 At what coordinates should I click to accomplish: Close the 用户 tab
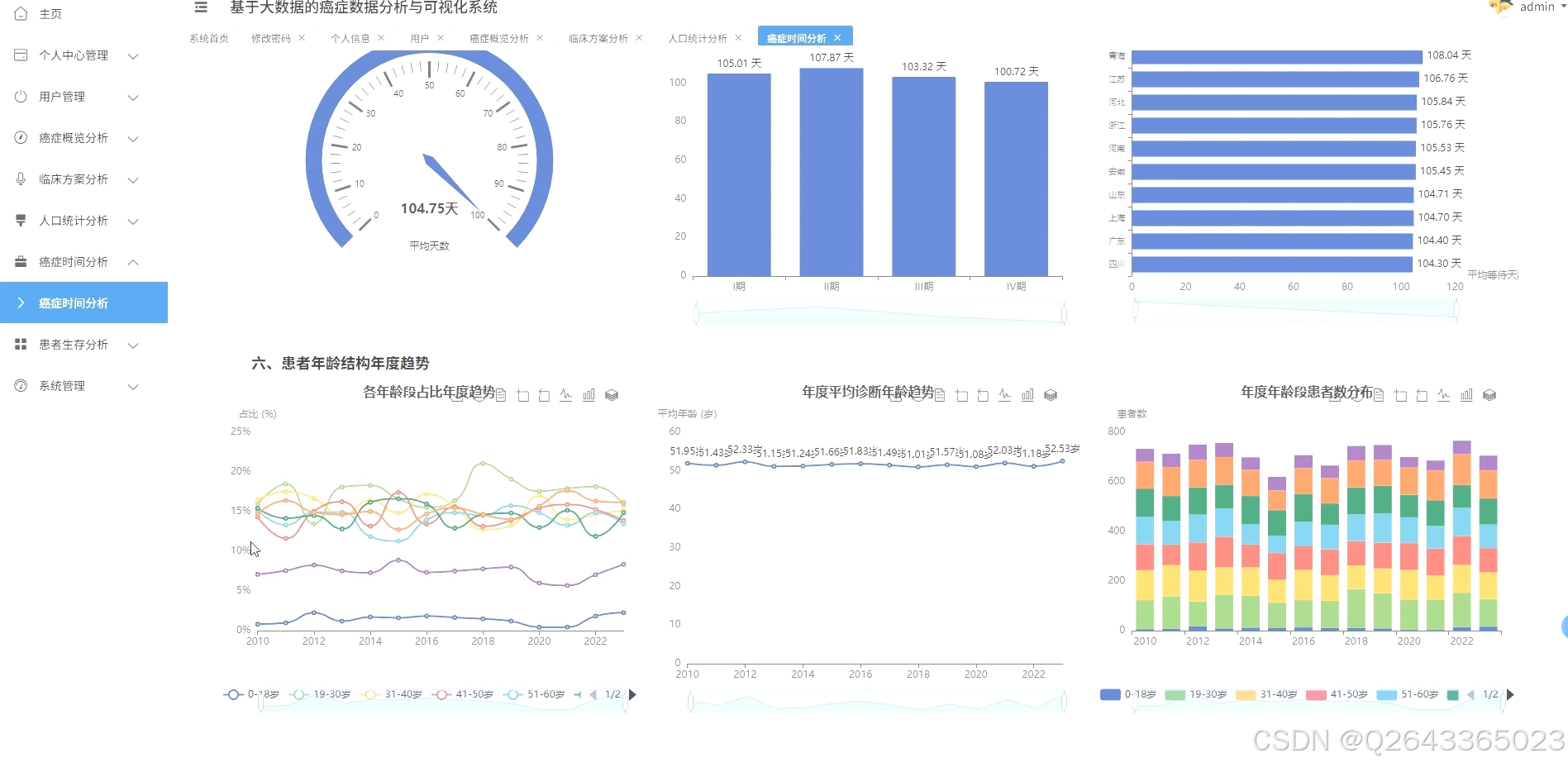pos(441,38)
